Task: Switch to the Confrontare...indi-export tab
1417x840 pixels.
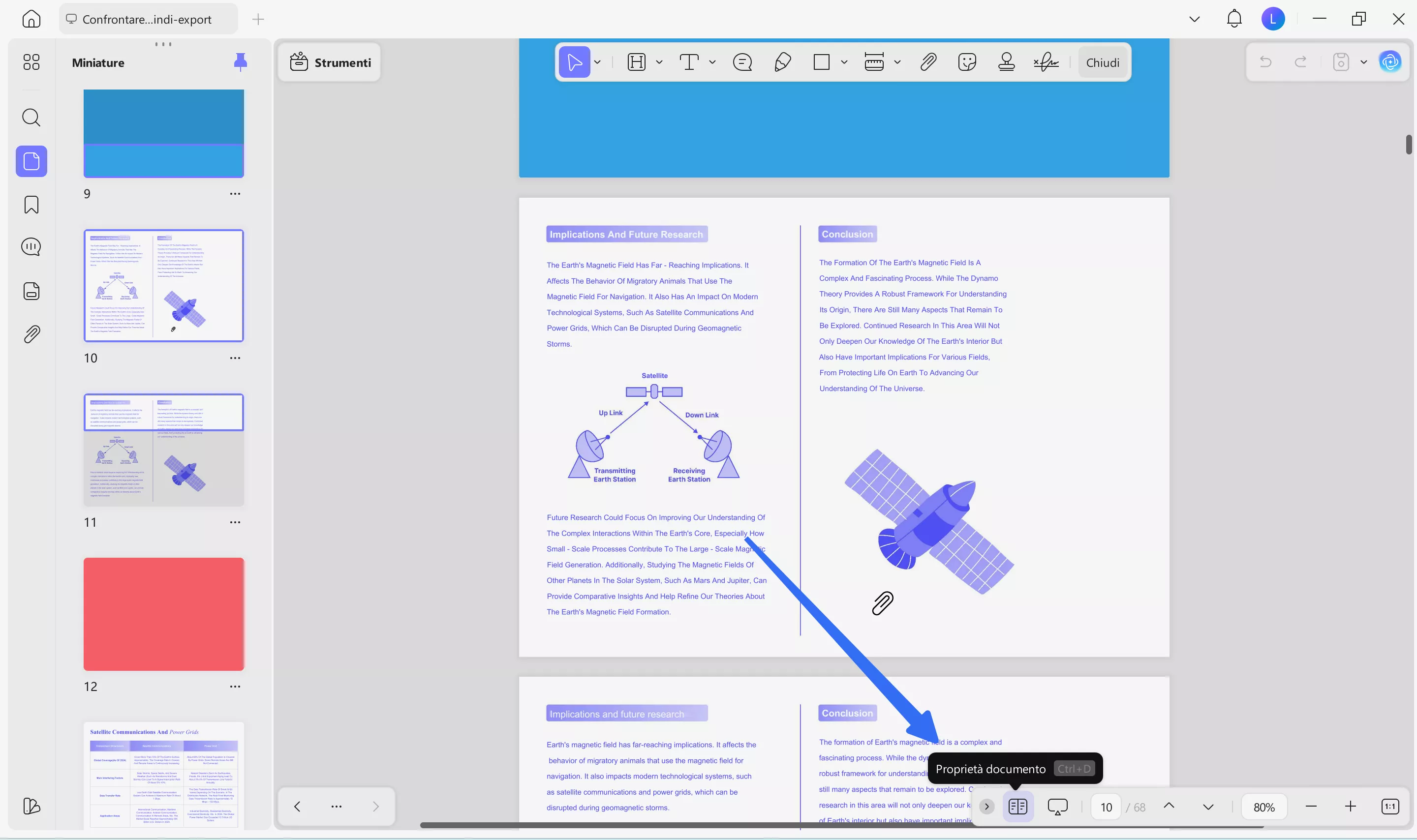Action: click(x=148, y=19)
